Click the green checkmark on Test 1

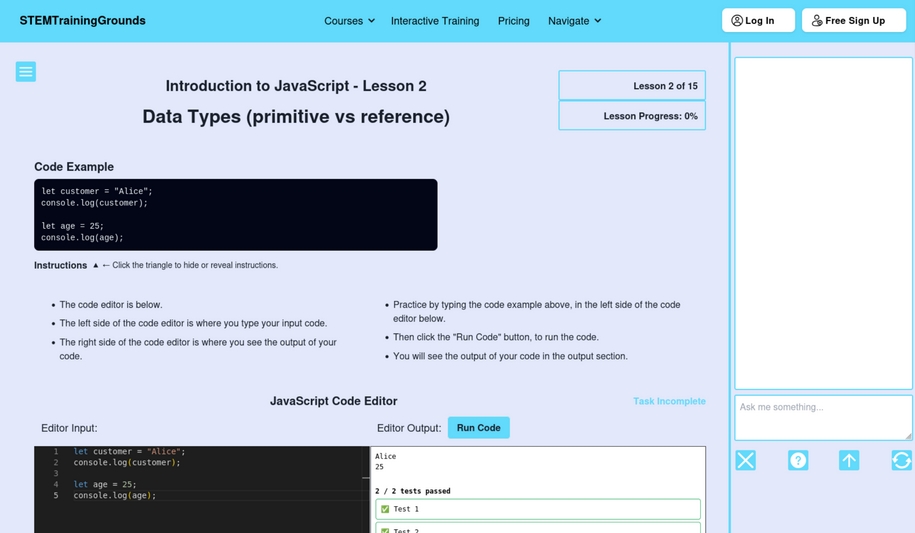[385, 509]
